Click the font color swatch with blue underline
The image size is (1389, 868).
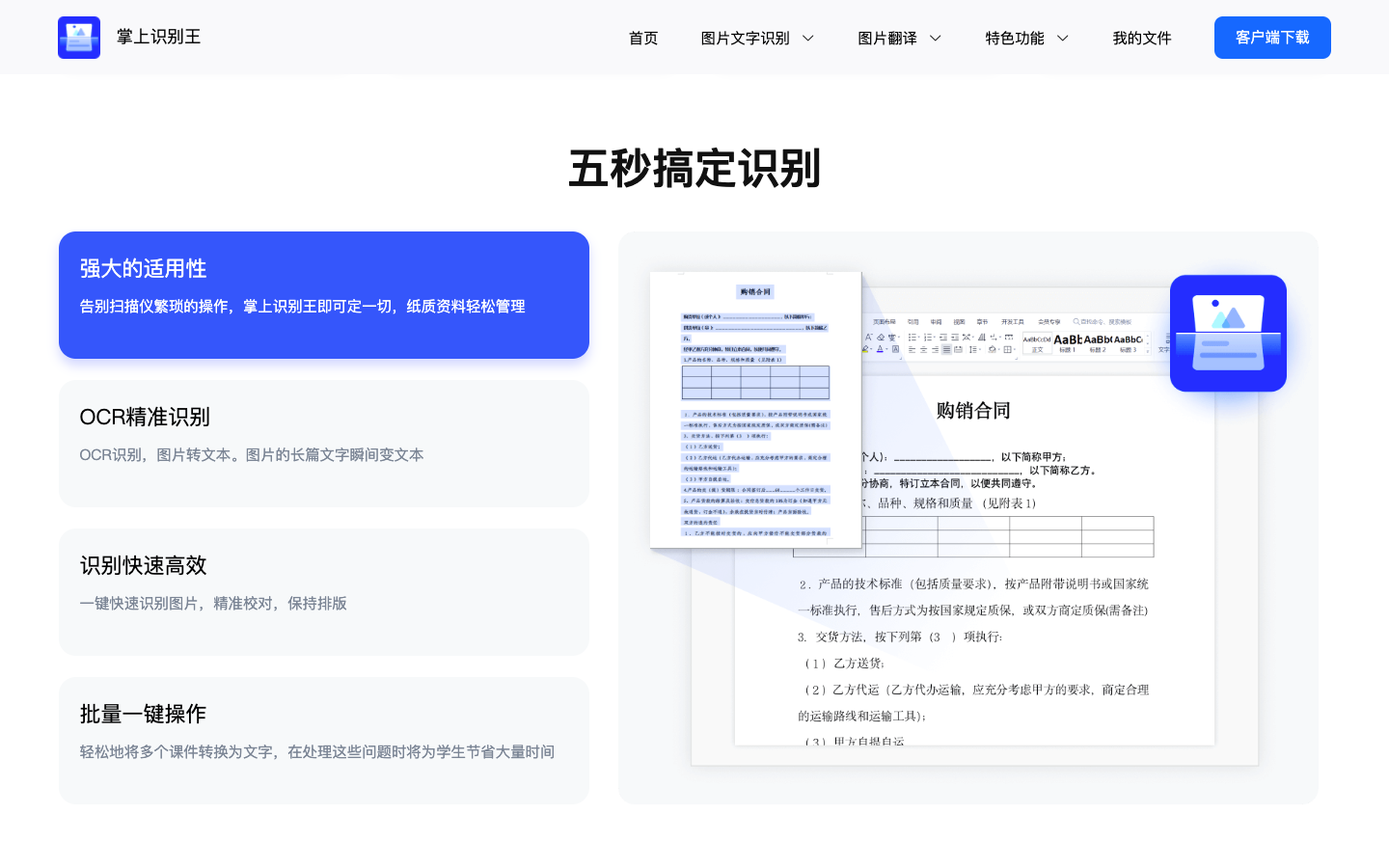(x=881, y=349)
